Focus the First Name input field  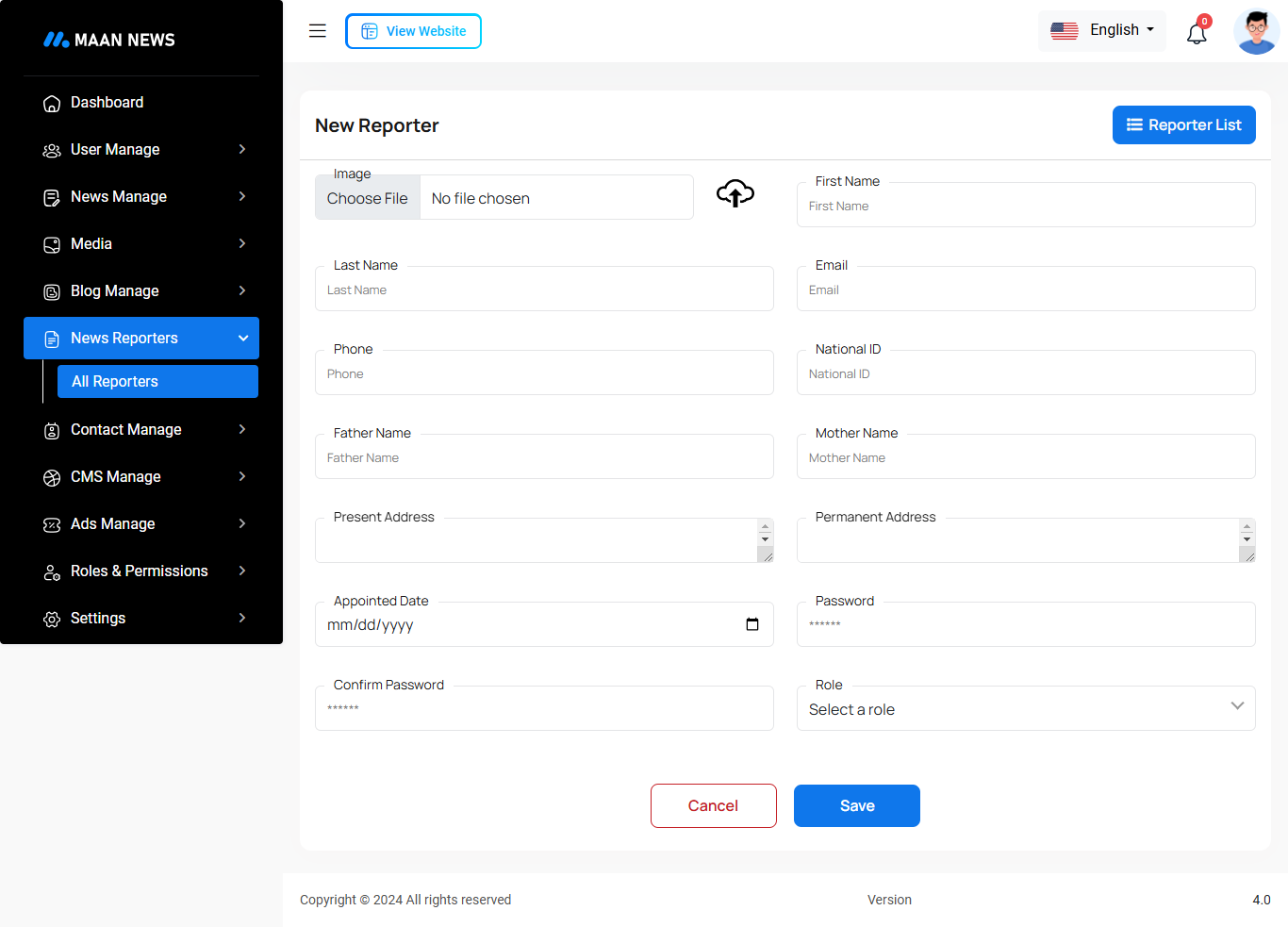point(1025,207)
